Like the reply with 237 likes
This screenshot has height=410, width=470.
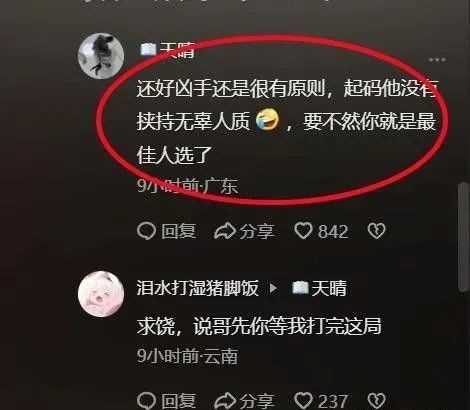click(303, 400)
